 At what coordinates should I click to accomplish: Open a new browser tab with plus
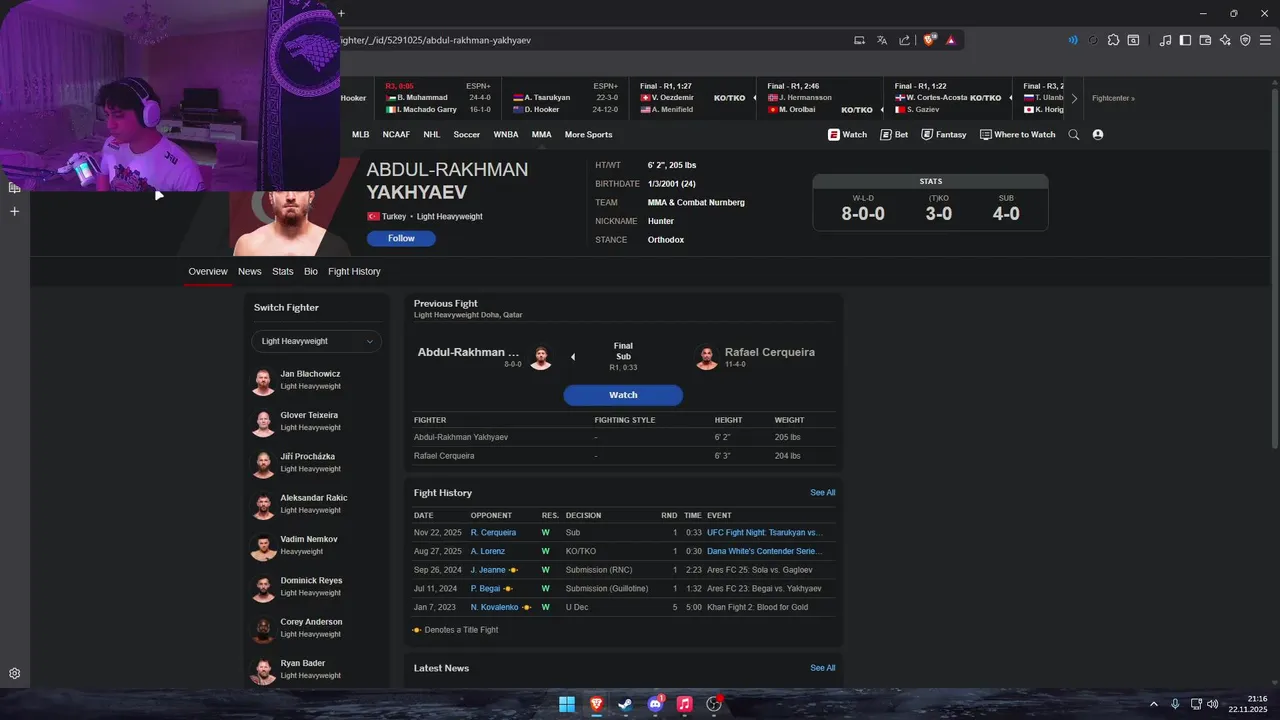tap(341, 13)
